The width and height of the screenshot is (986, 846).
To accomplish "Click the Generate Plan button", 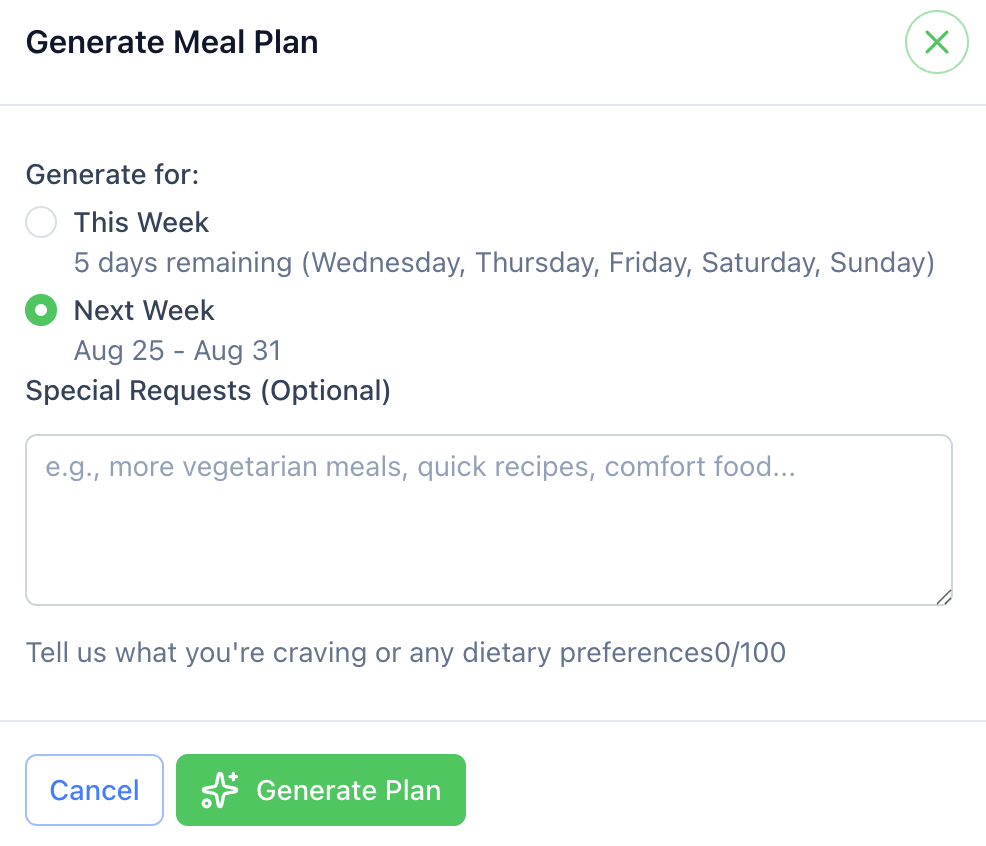I will [320, 790].
